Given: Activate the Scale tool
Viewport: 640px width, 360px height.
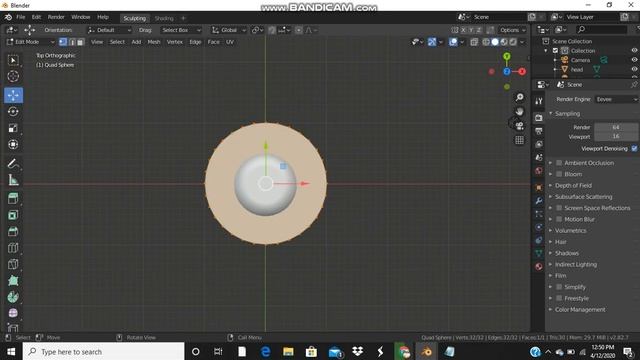Looking at the screenshot, I should click(x=13, y=128).
